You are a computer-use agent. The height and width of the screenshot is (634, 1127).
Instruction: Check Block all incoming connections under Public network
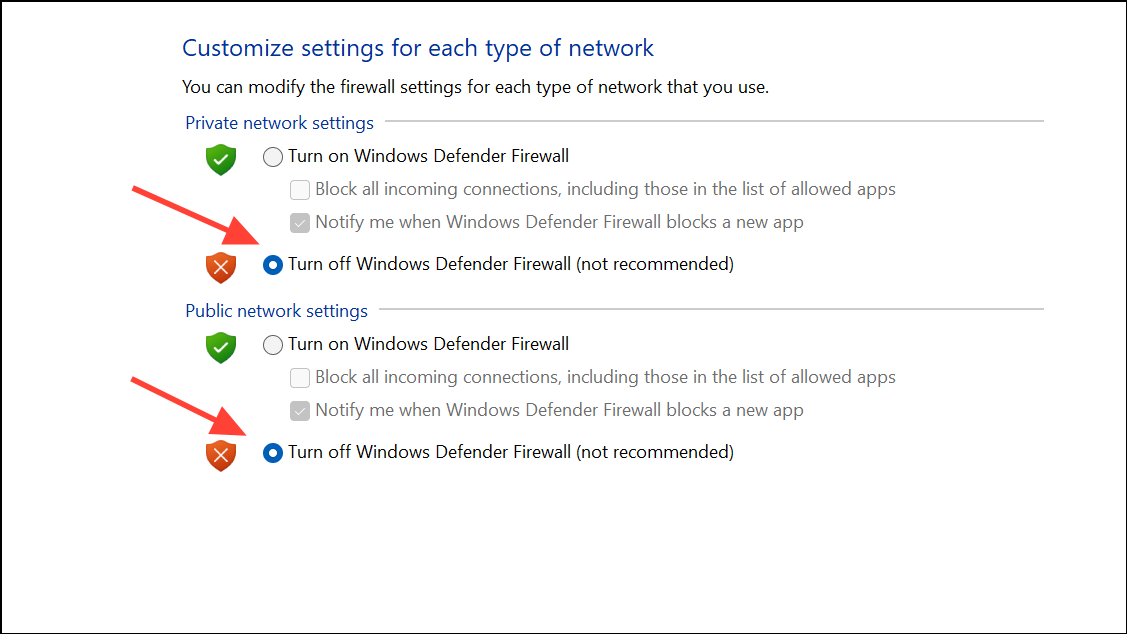[300, 377]
